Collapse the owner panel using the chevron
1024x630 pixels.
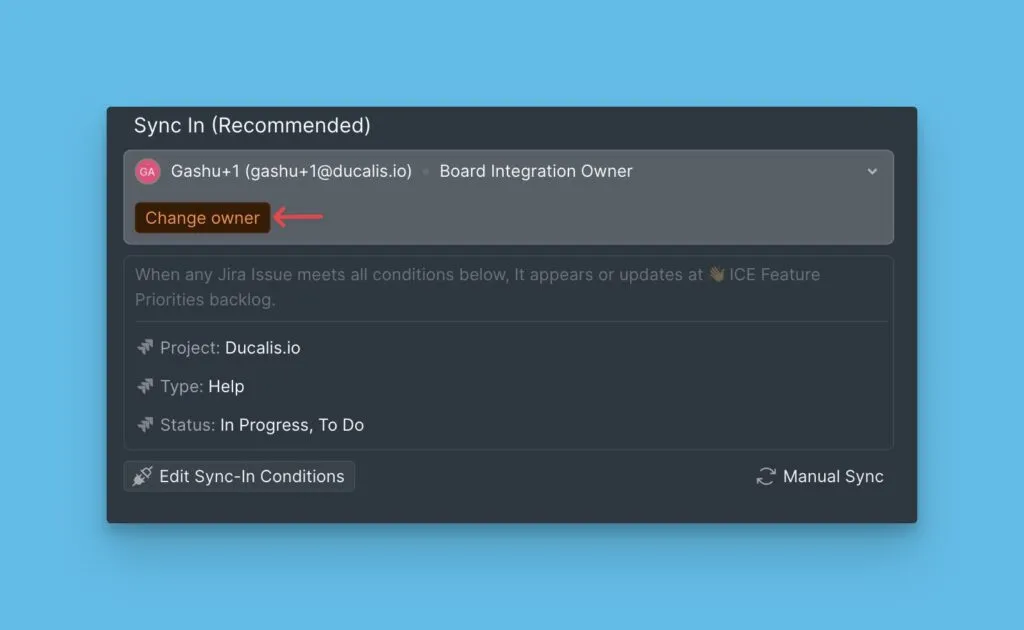click(872, 171)
